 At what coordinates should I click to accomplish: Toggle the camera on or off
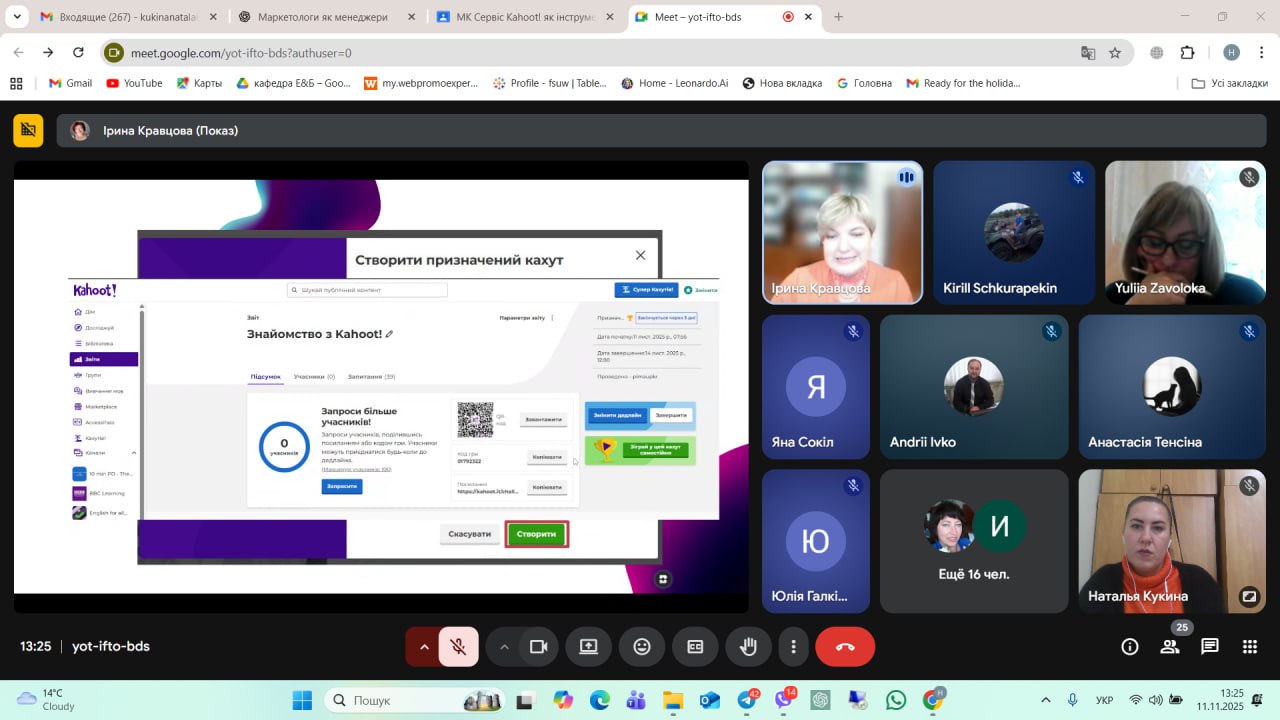(539, 647)
